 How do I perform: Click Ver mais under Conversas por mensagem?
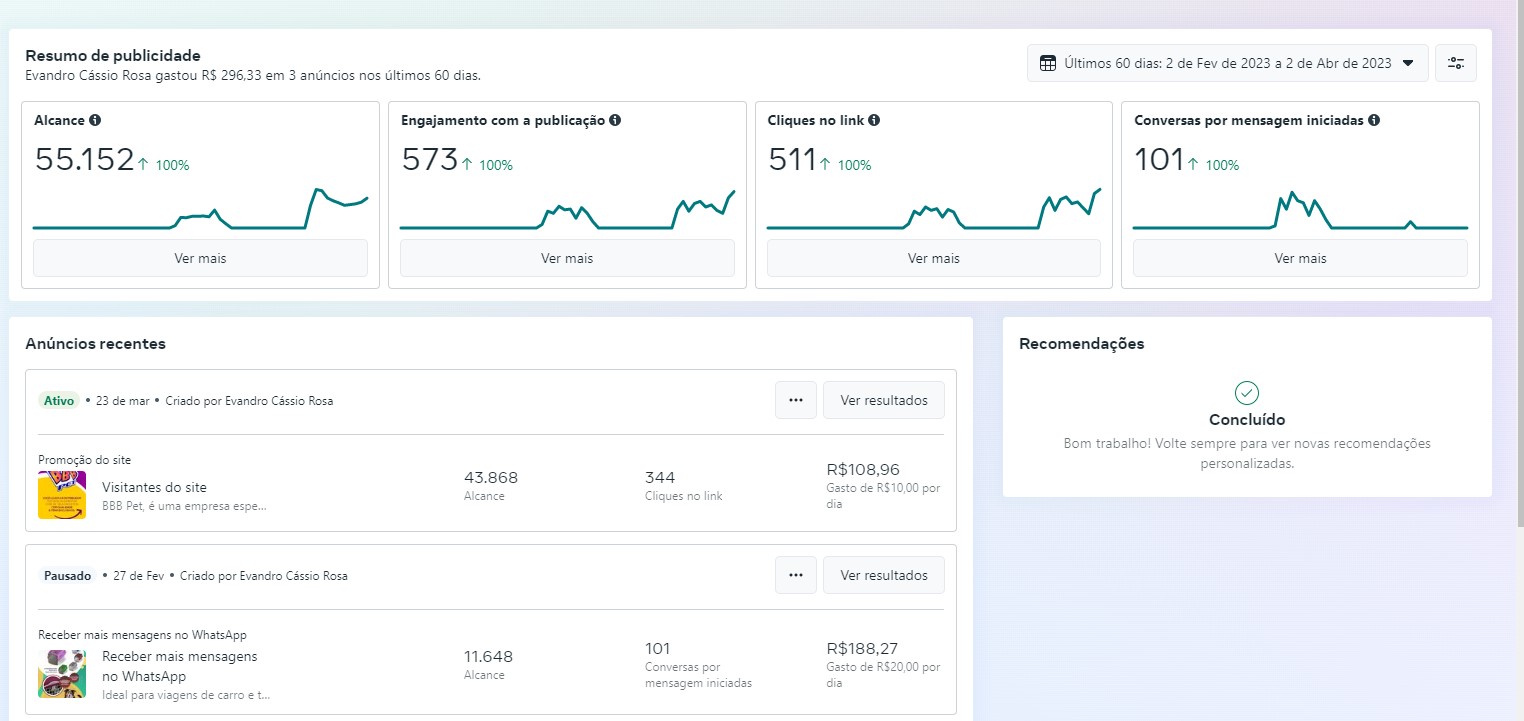1300,258
